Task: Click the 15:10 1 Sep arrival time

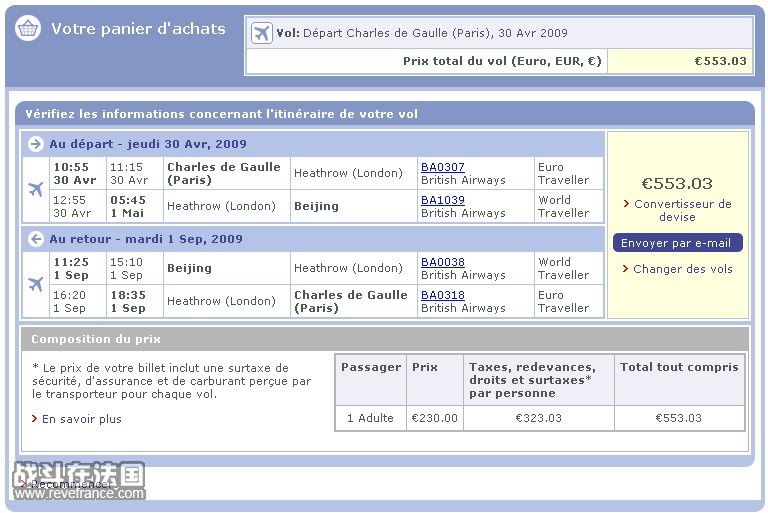Action: coord(126,269)
